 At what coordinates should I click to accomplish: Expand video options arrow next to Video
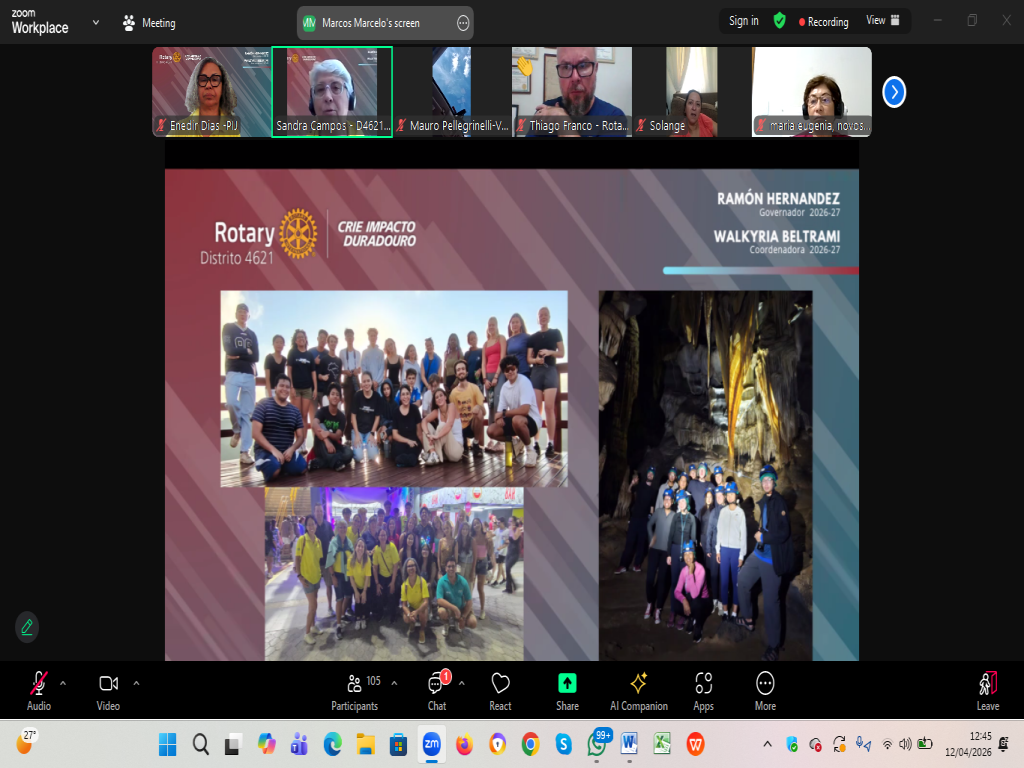tap(136, 683)
